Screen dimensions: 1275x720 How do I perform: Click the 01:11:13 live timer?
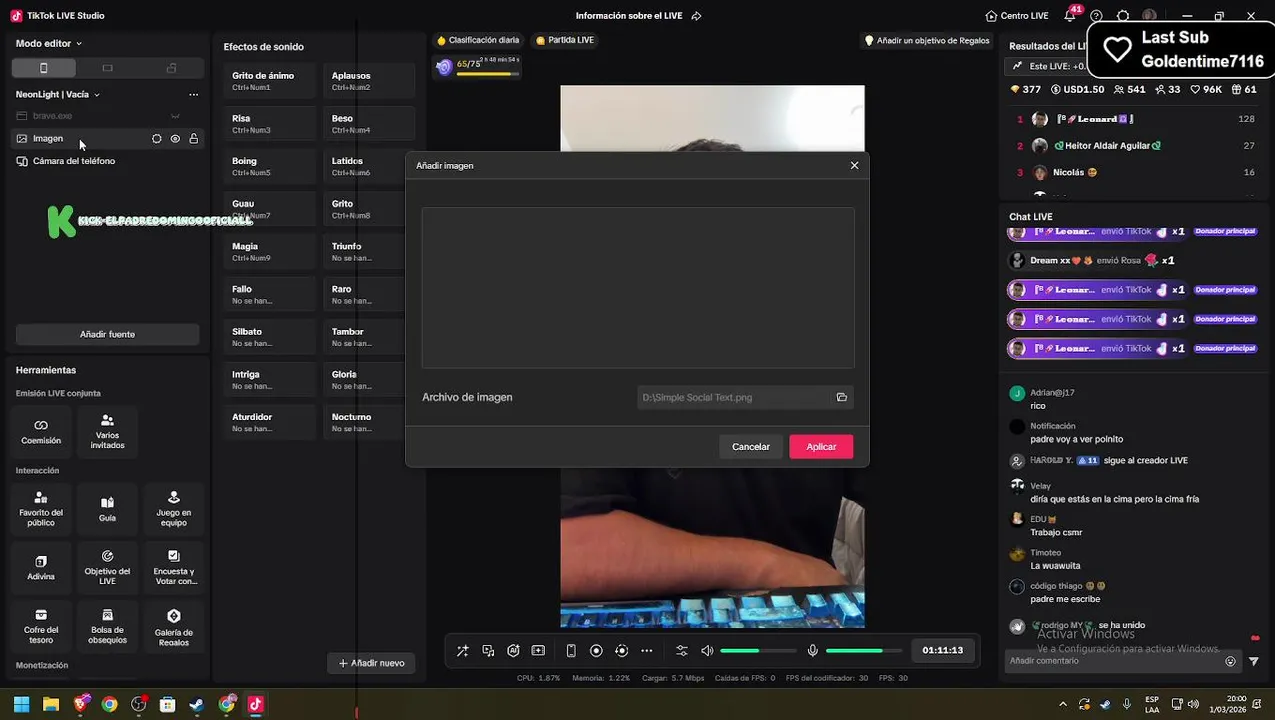tap(942, 650)
